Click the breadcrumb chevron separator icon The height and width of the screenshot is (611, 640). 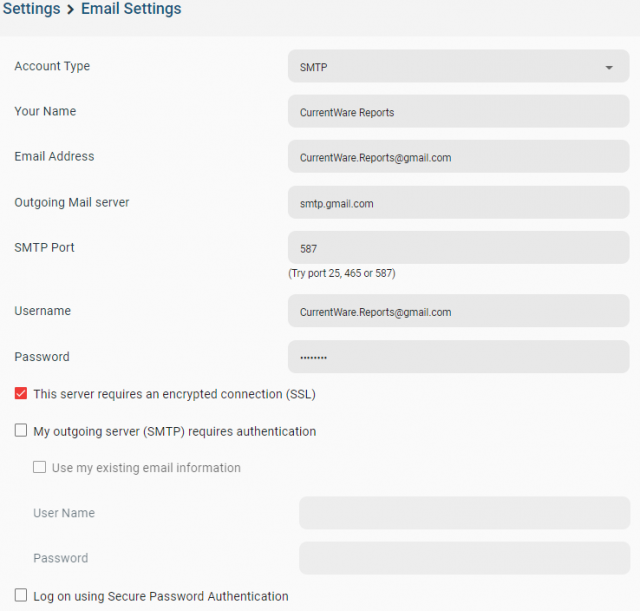click(x=71, y=9)
